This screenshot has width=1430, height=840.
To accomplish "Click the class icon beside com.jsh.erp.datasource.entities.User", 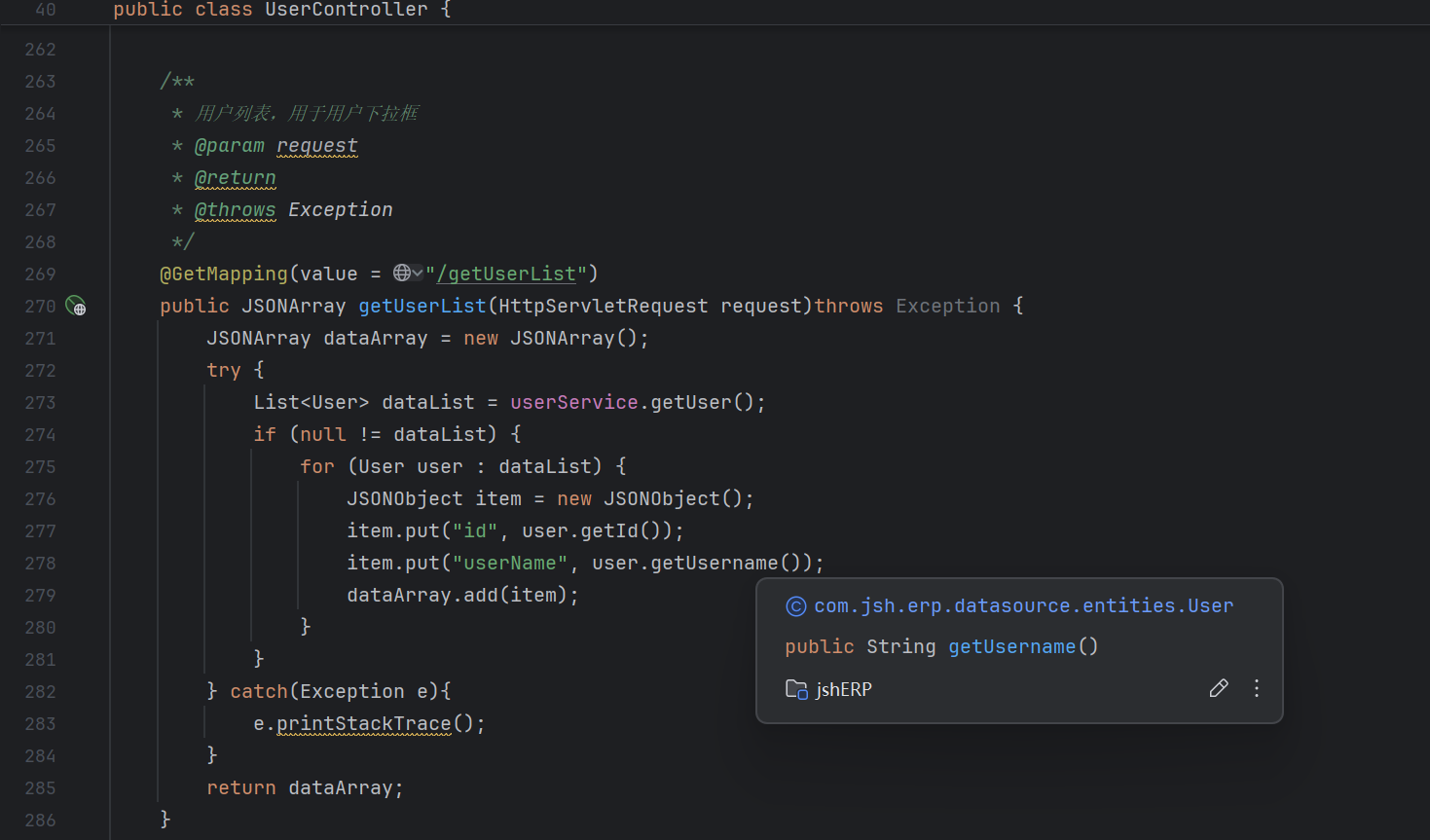I will (796, 606).
